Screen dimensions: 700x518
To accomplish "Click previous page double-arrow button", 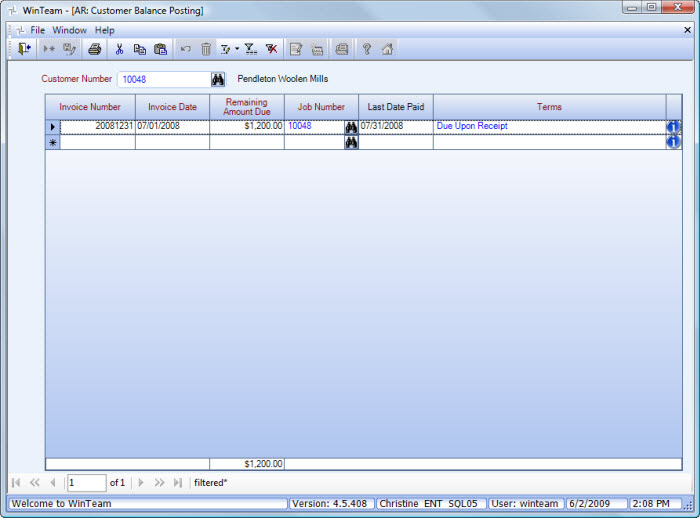I will pyautogui.click(x=35, y=483).
